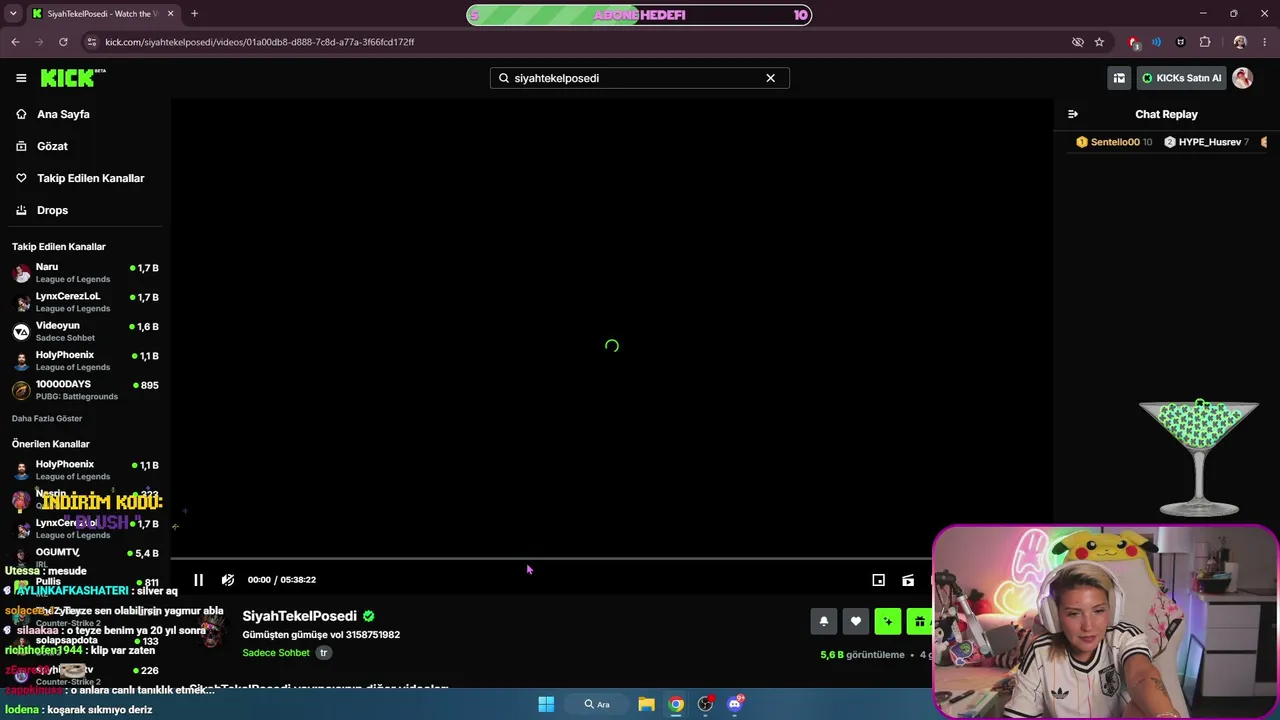The image size is (1280, 720).
Task: Open a new browser tab
Action: pyautogui.click(x=194, y=14)
